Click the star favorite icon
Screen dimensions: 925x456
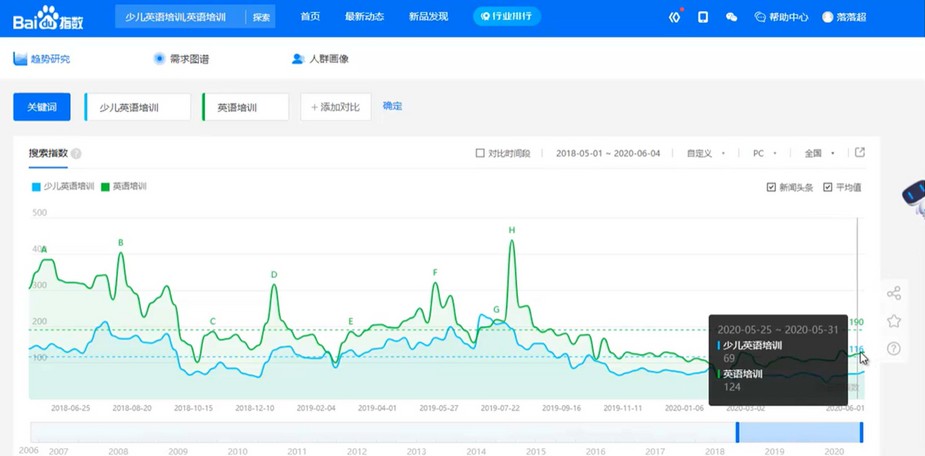pyautogui.click(x=894, y=321)
